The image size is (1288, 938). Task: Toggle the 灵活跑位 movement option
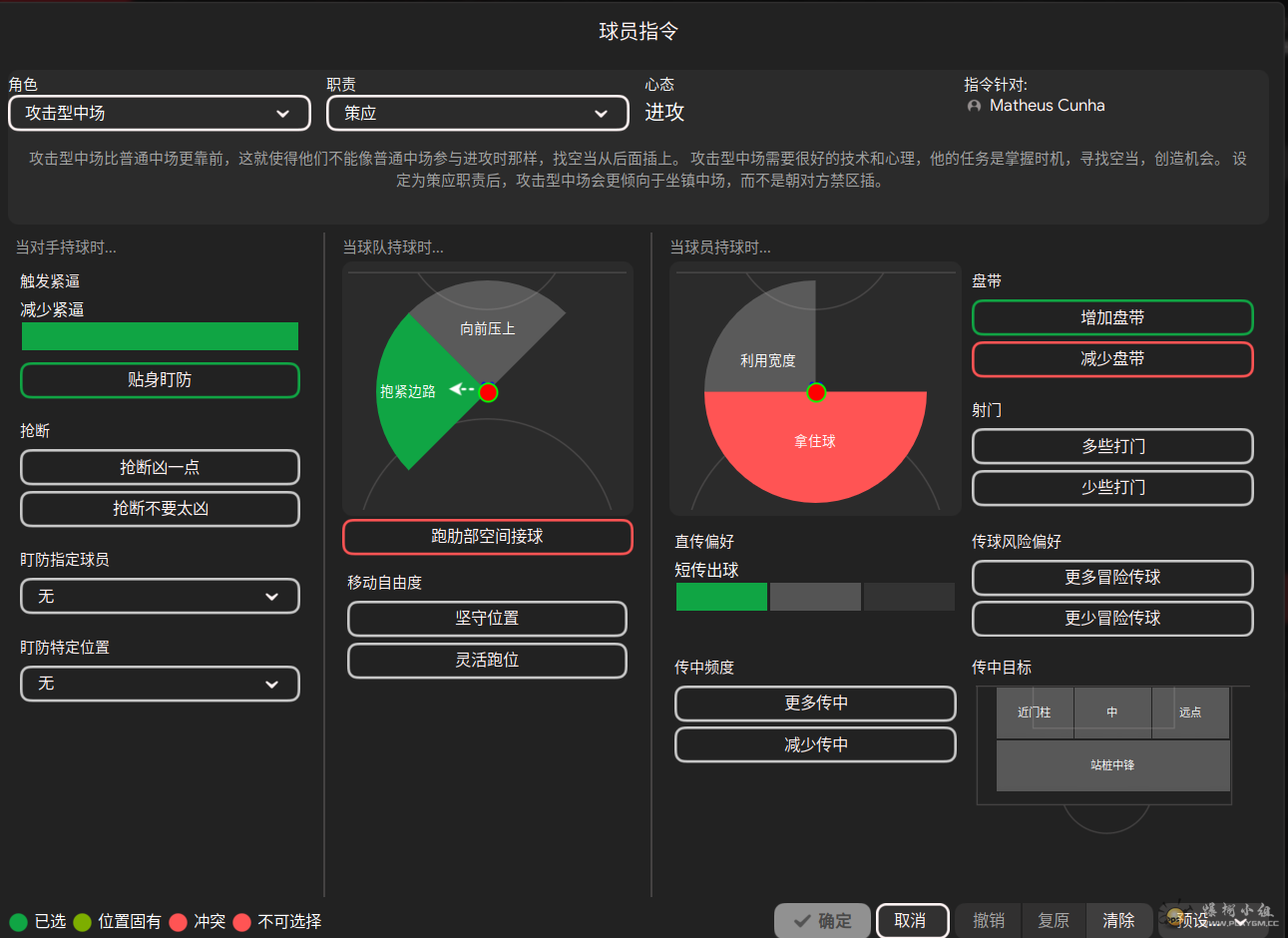[x=487, y=661]
